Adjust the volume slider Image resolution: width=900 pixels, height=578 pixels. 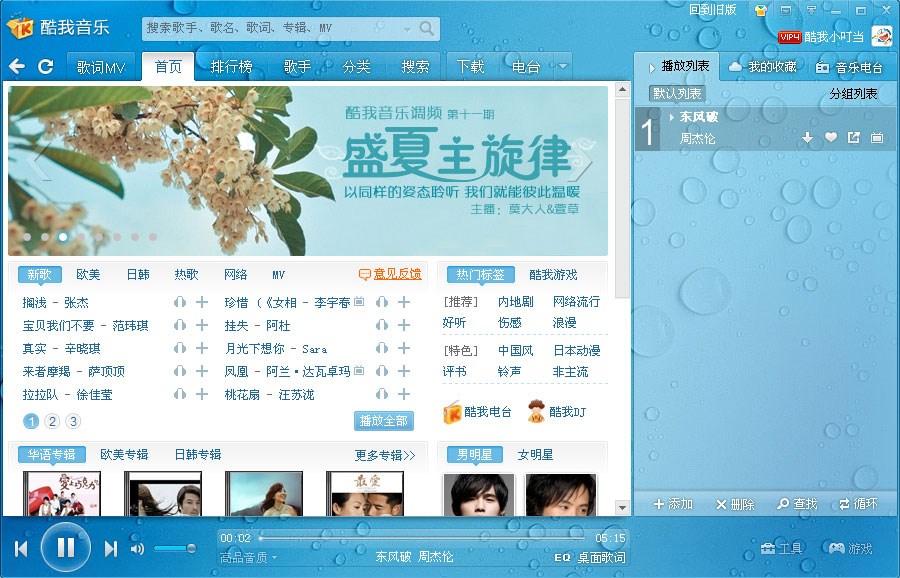pyautogui.click(x=174, y=549)
